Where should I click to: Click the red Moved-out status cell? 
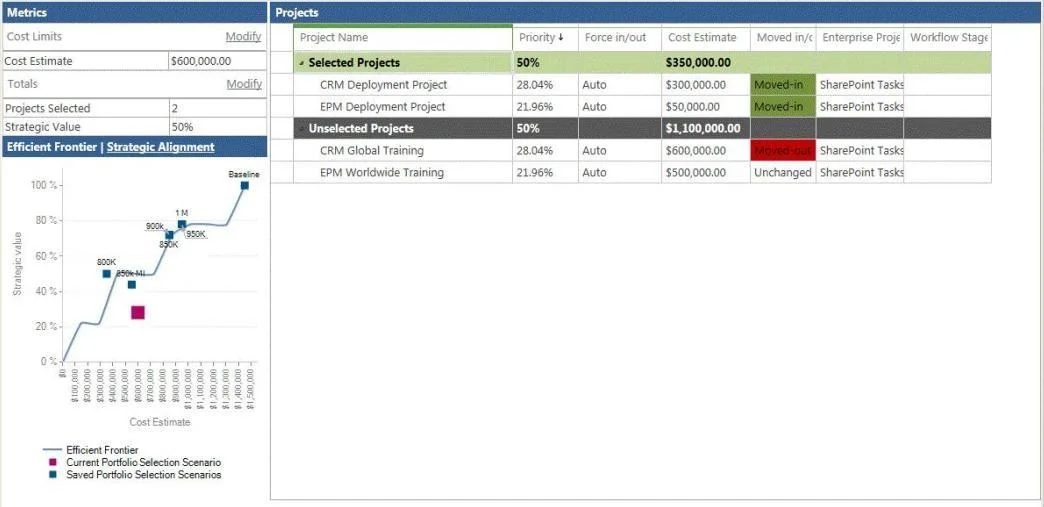click(x=783, y=151)
